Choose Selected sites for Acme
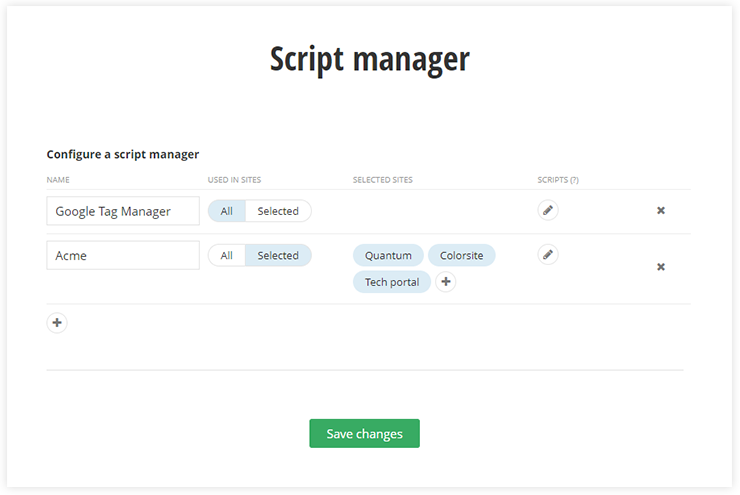The width and height of the screenshot is (740, 495). pos(278,255)
